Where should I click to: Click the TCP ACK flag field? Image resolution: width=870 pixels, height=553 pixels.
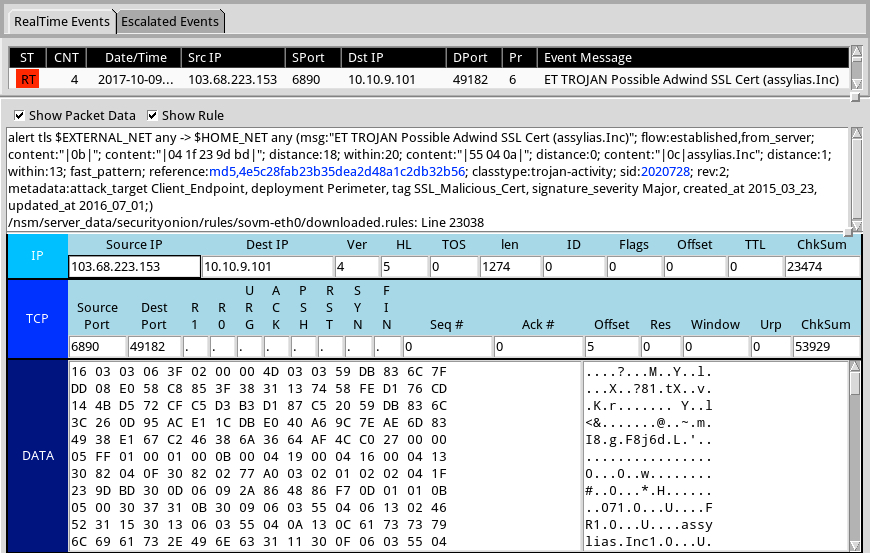pos(276,347)
